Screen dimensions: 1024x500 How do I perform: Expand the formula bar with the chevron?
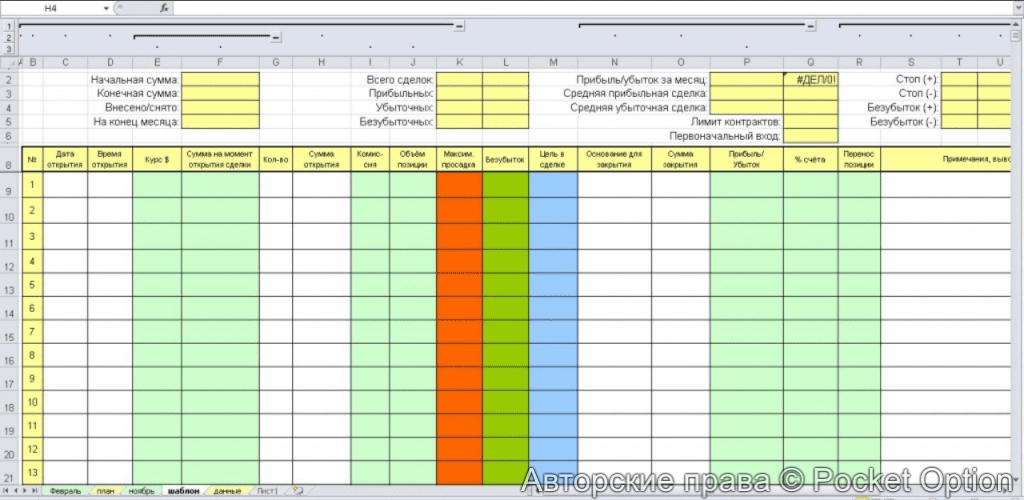click(x=1016, y=7)
